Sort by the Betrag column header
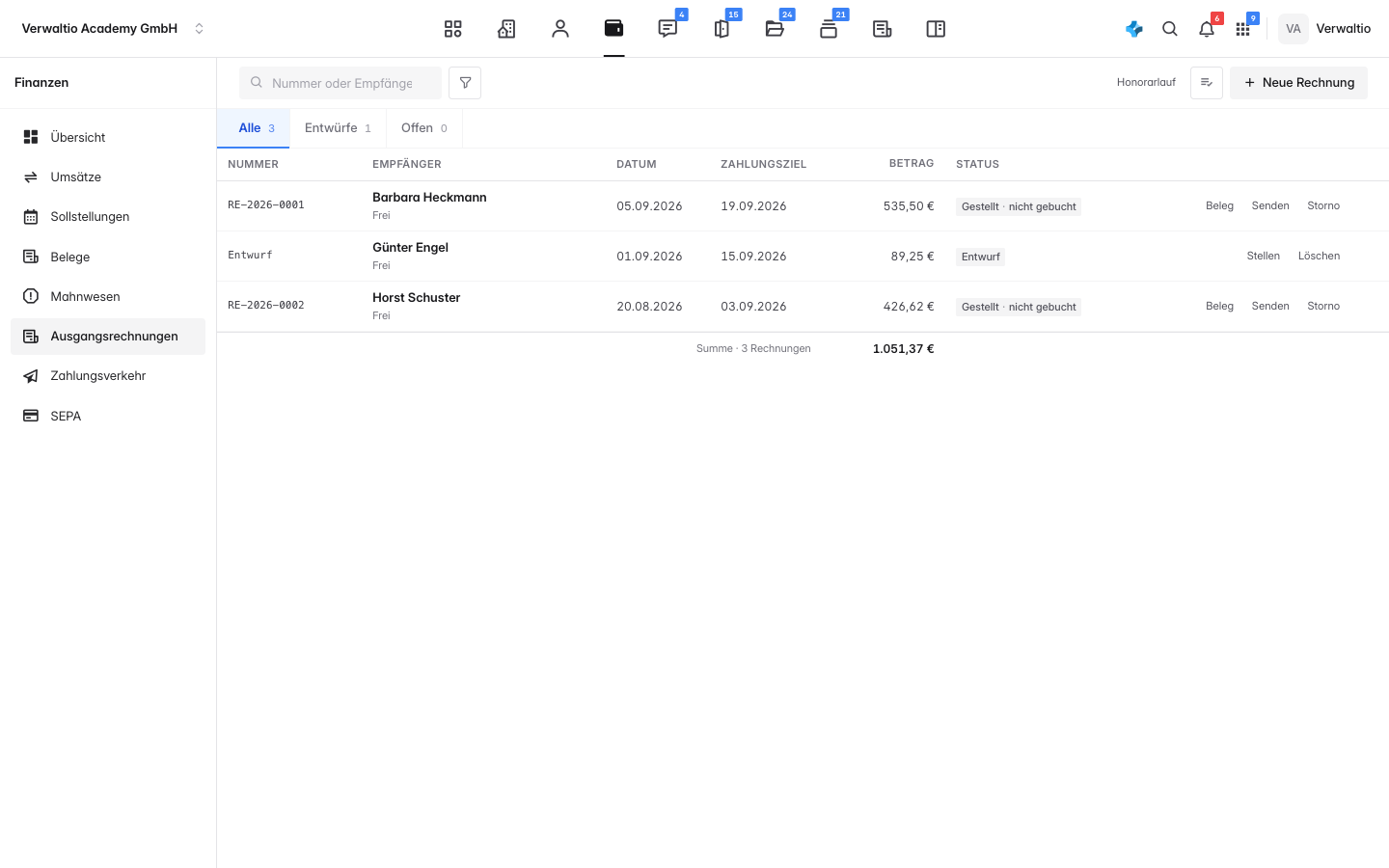The width and height of the screenshot is (1389, 868). [911, 164]
